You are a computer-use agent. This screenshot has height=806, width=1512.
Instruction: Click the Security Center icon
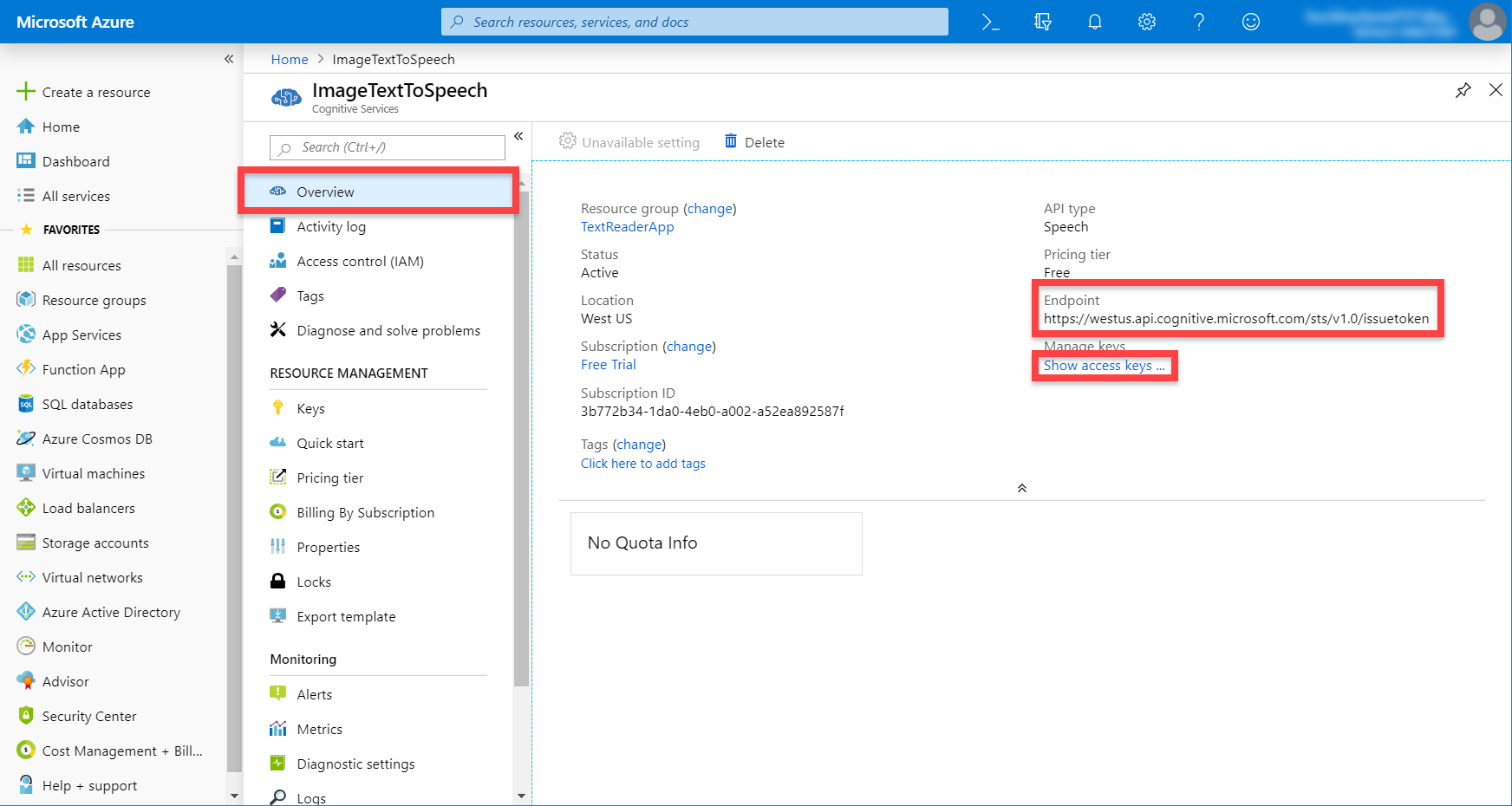click(x=26, y=716)
